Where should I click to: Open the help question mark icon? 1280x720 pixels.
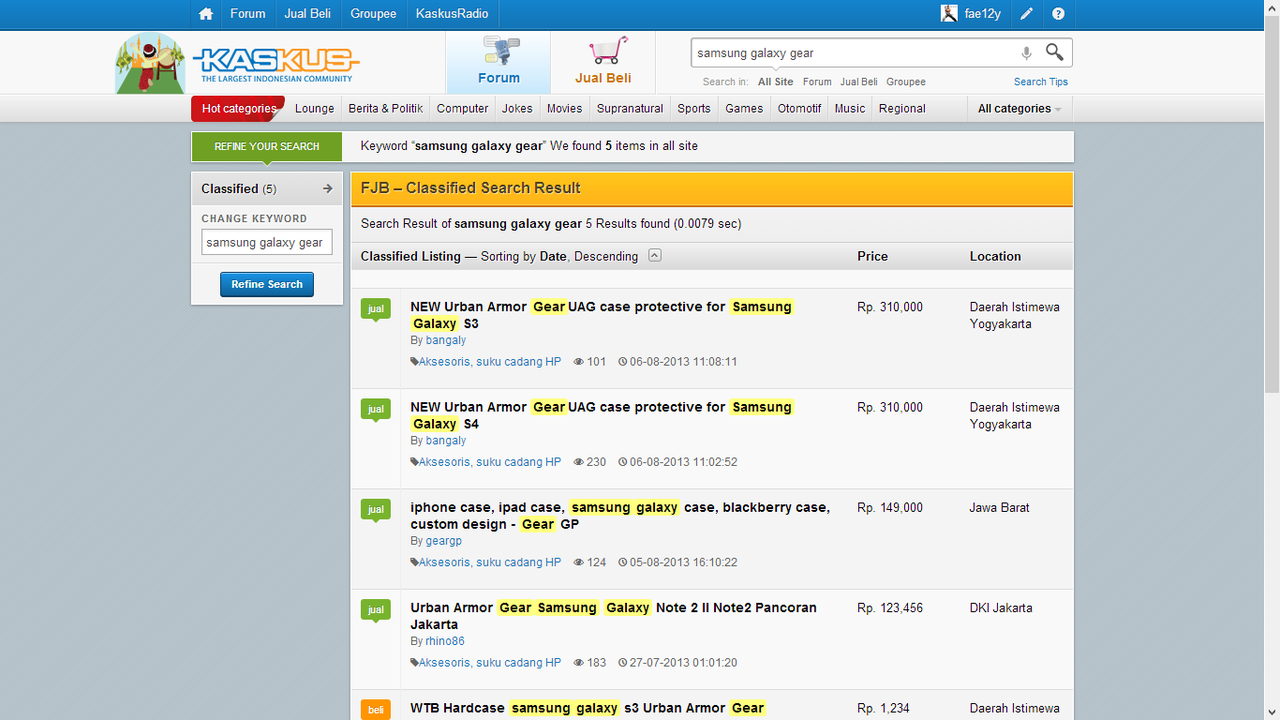pyautogui.click(x=1058, y=14)
